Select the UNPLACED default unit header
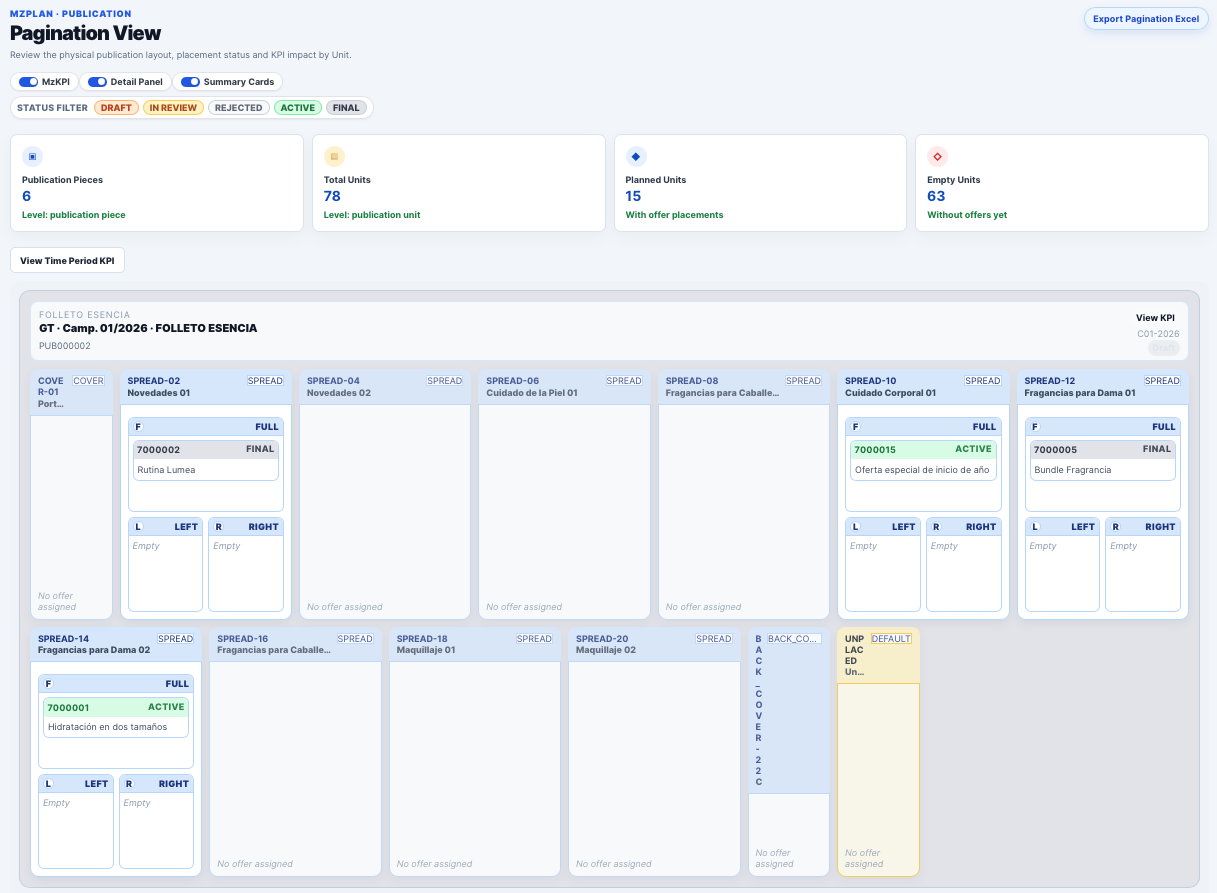Viewport: 1217px width, 893px height. (878, 656)
